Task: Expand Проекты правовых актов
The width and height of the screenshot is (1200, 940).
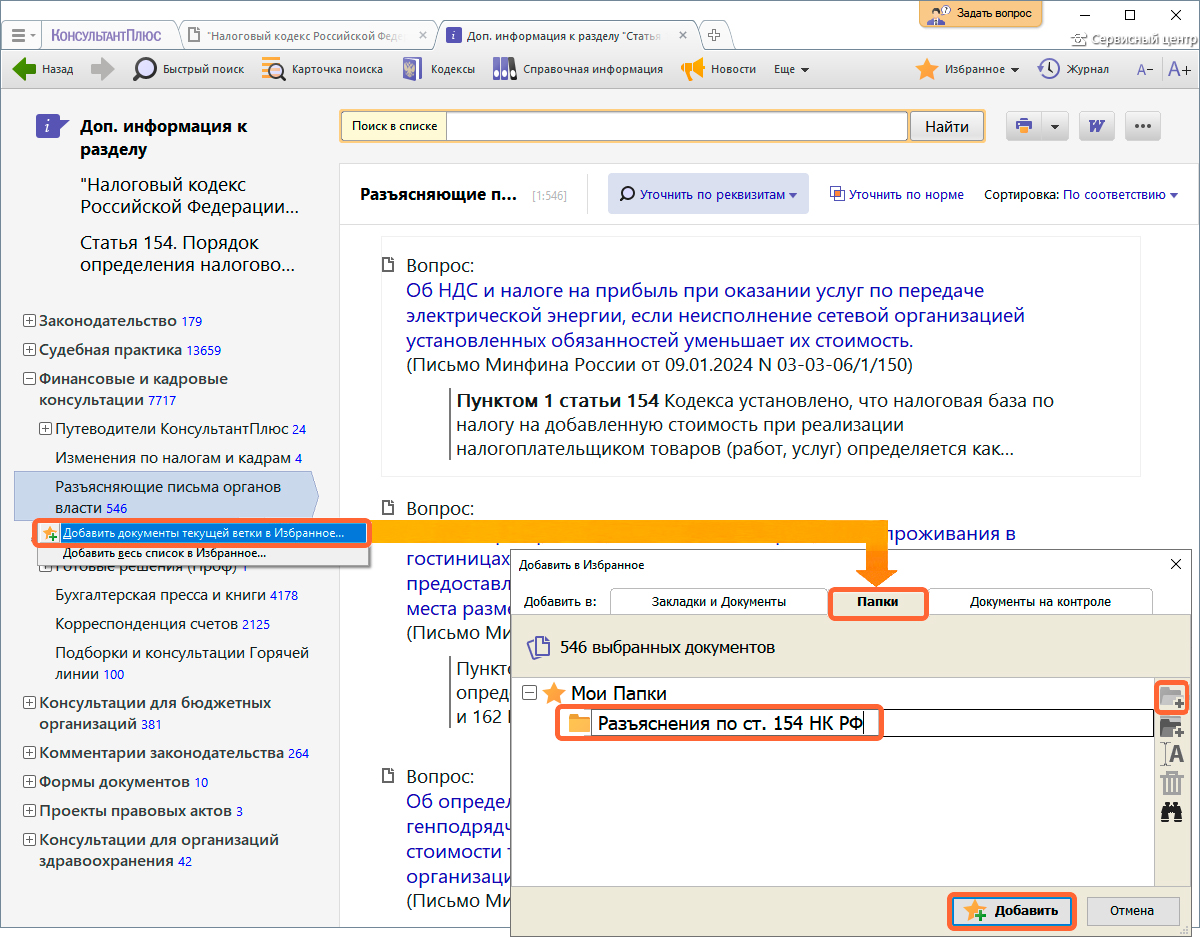Action: point(30,810)
